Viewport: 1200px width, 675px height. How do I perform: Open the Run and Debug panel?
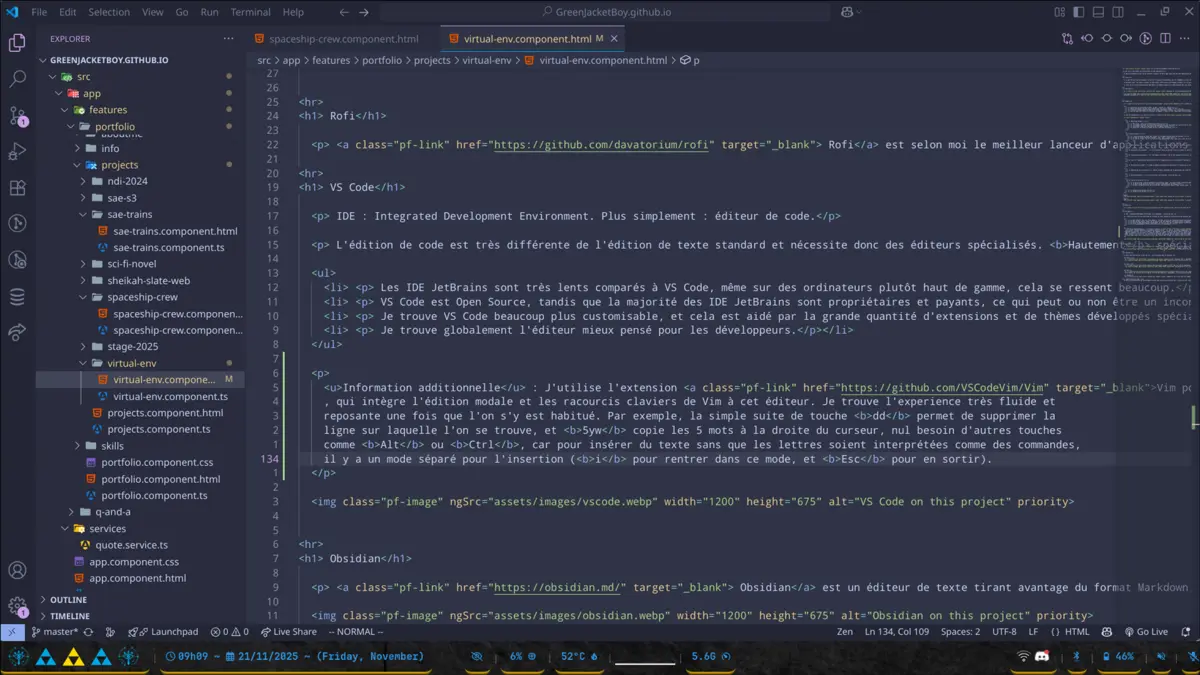point(16,152)
